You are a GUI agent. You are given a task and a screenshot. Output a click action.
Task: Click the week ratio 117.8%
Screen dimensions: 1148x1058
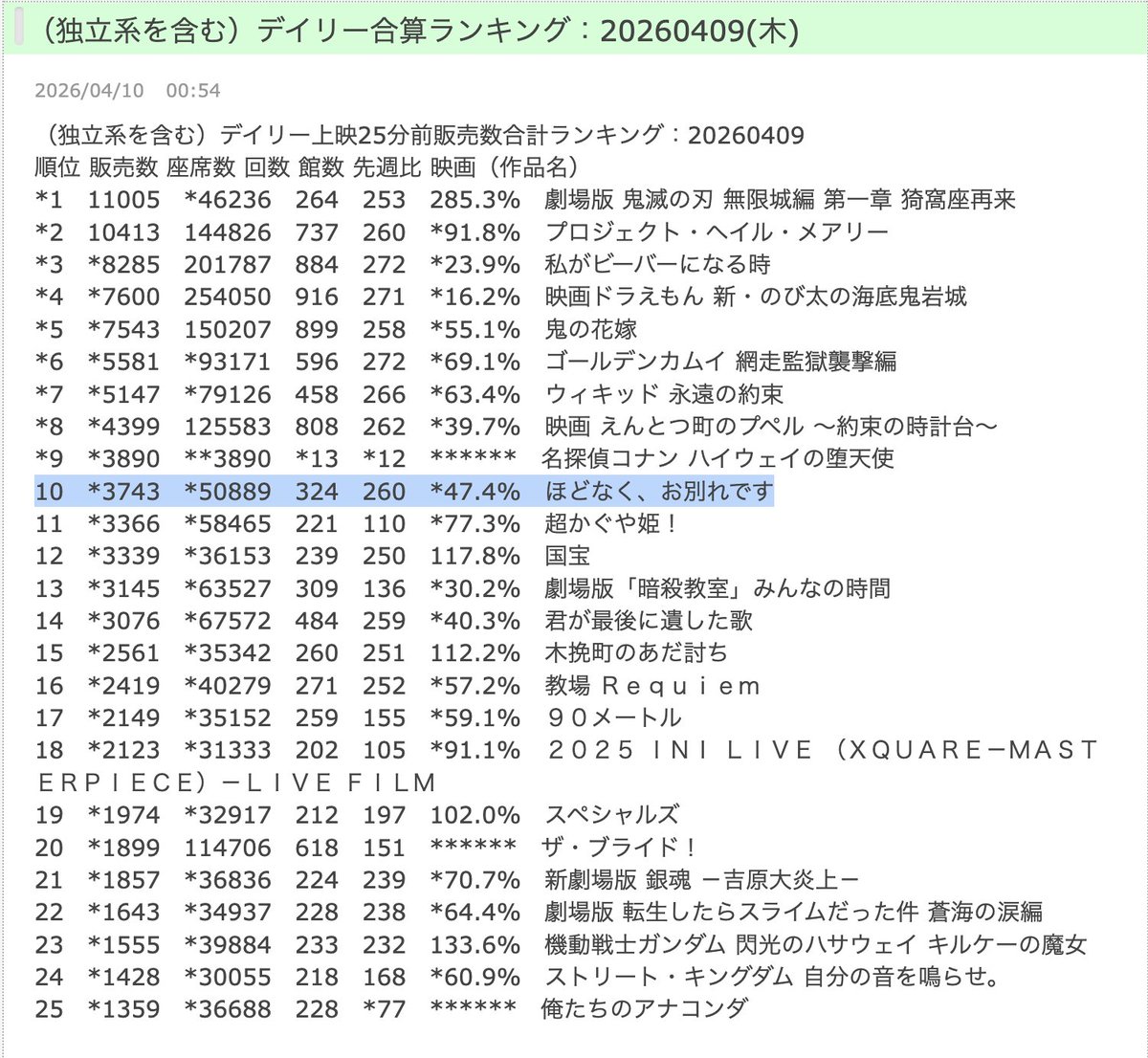tap(475, 558)
